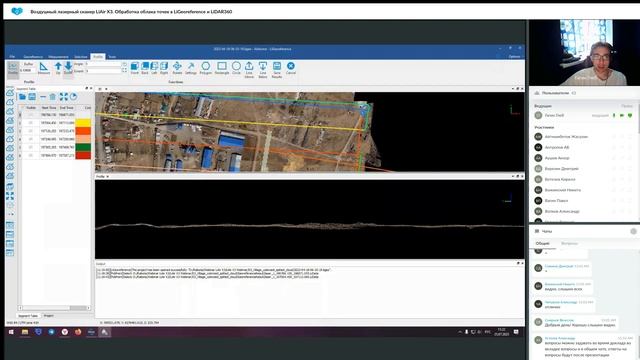Image resolution: width=640 pixels, height=360 pixels.
Task: Switch to Back view
Action: (x=145, y=68)
